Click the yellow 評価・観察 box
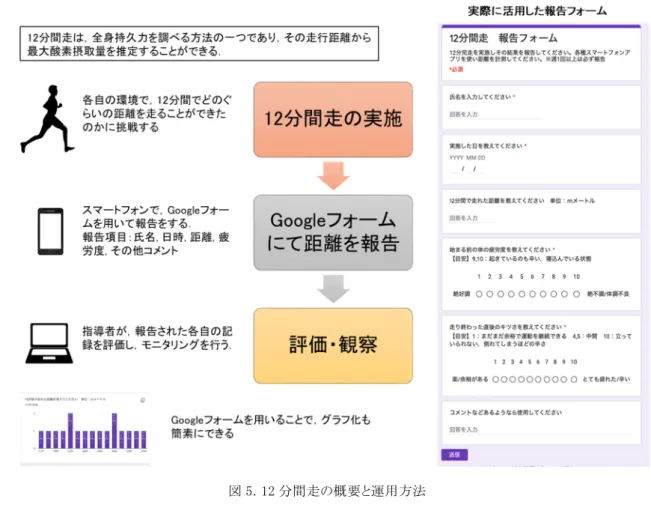The height and width of the screenshot is (505, 651). pos(333,345)
